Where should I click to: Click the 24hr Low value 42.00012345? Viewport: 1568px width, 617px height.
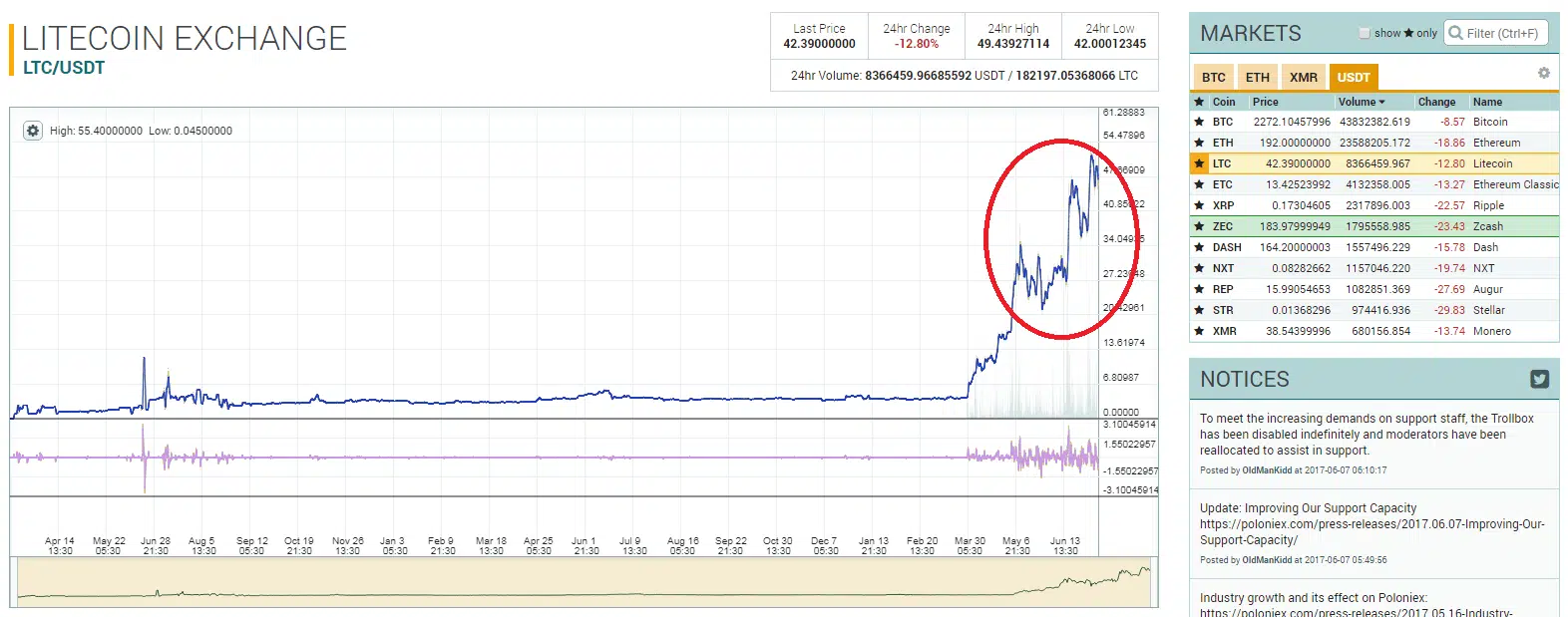[x=1110, y=44]
